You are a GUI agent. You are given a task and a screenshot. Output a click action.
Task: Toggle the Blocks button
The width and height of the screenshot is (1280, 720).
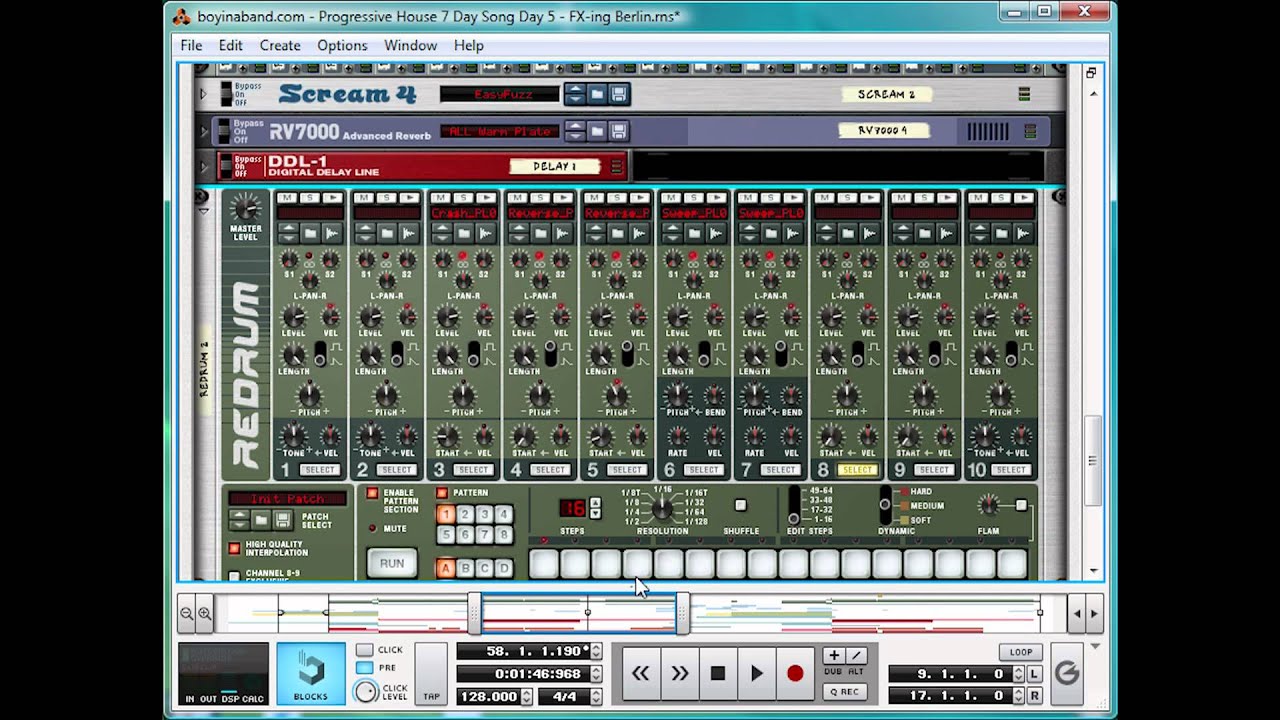tap(311, 674)
